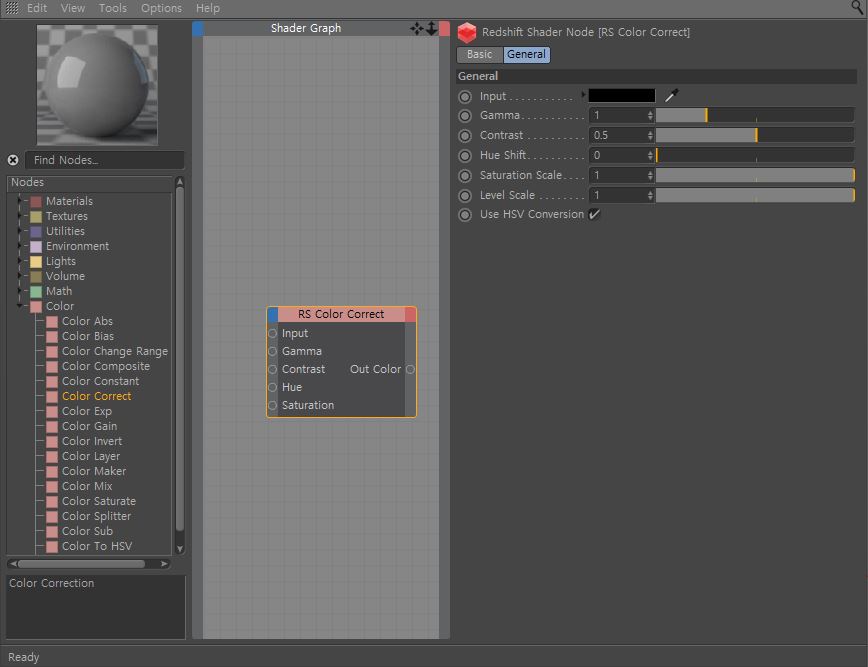
Task: Click the red Redshift cube icon
Action: coord(467,32)
